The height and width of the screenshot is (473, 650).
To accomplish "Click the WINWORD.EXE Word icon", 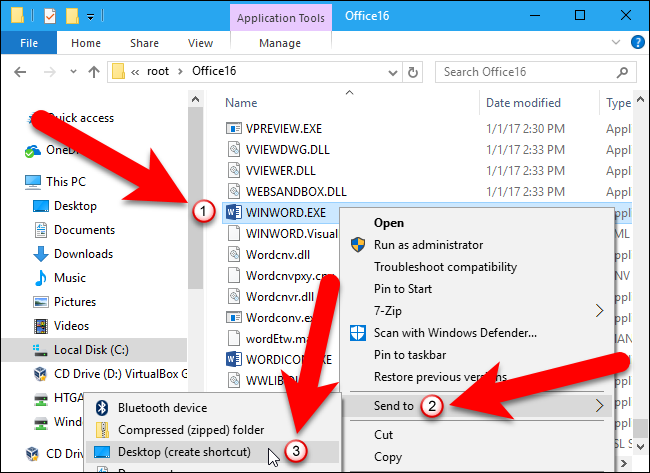I will [233, 212].
